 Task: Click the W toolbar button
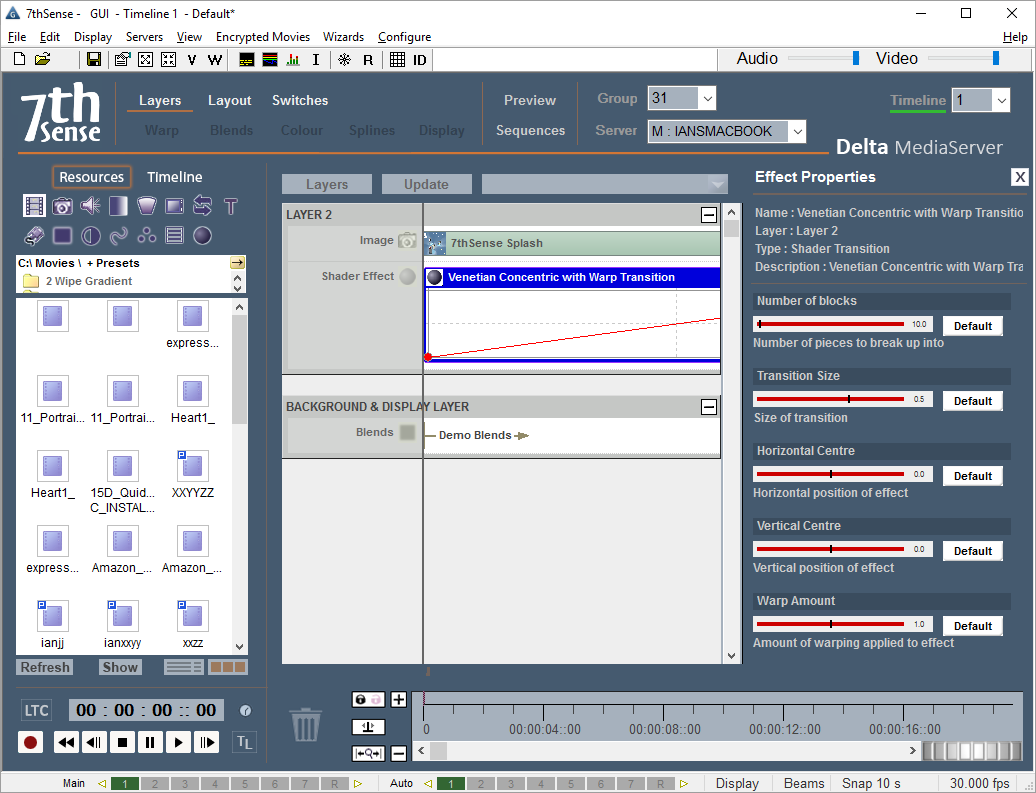click(215, 60)
